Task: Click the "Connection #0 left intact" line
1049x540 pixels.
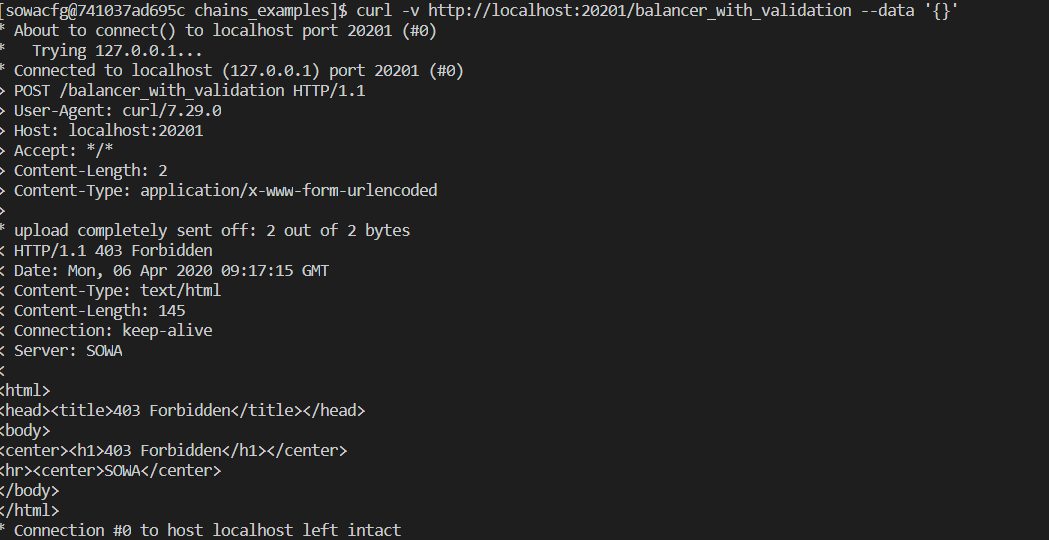Action: 207,530
